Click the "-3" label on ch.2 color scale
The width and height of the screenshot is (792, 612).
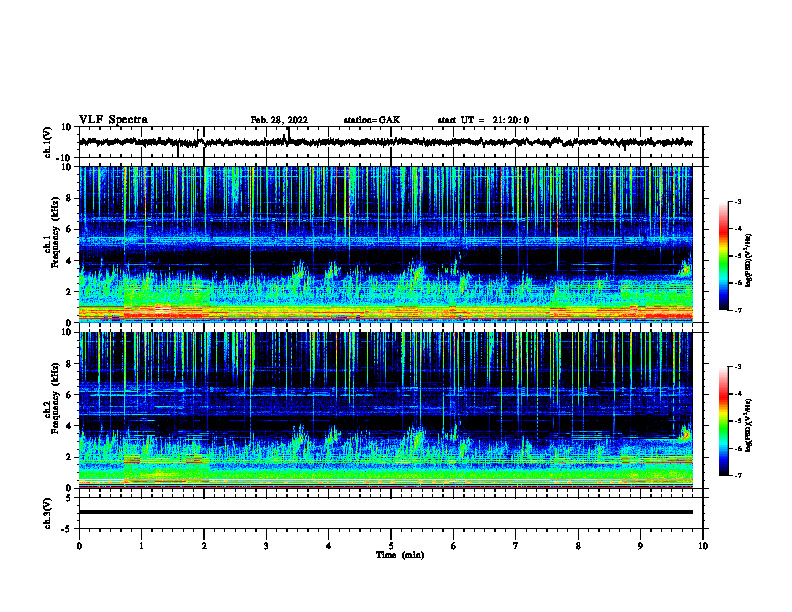pyautogui.click(x=738, y=367)
